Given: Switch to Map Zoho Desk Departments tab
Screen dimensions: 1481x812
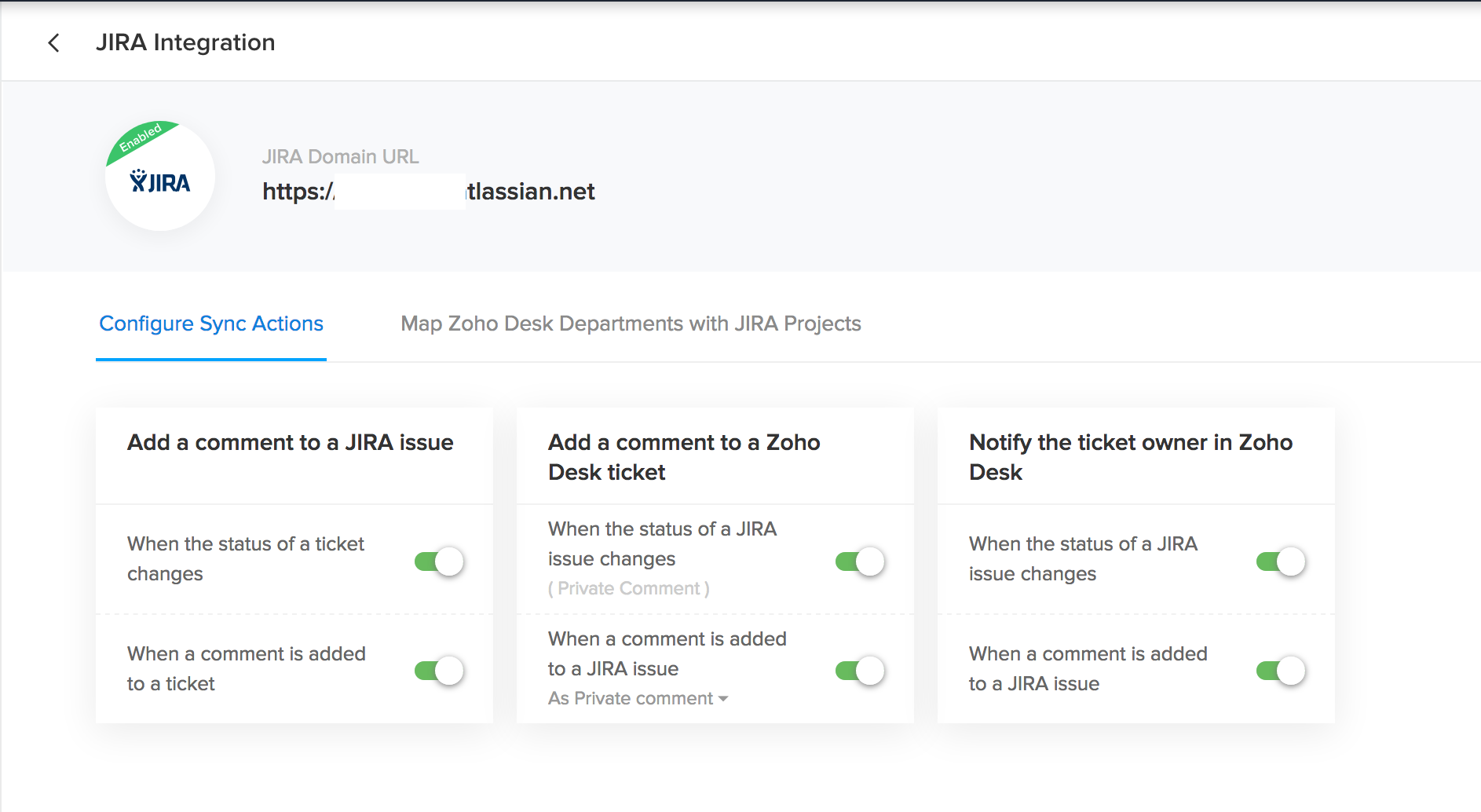Looking at the screenshot, I should [631, 324].
